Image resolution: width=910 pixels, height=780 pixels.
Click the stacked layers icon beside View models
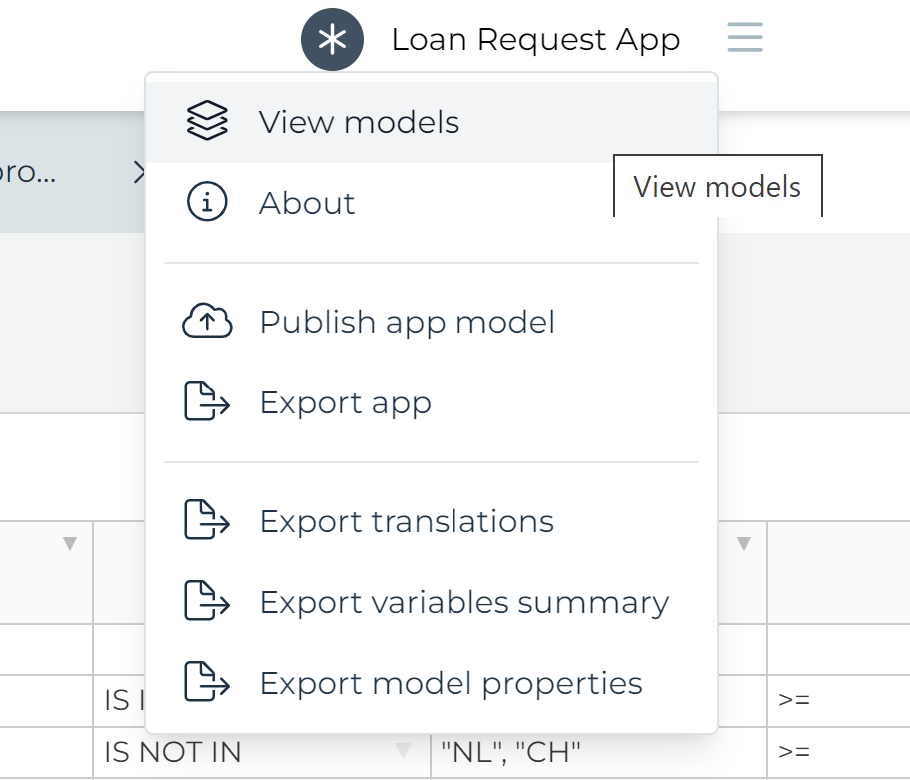[x=206, y=122]
